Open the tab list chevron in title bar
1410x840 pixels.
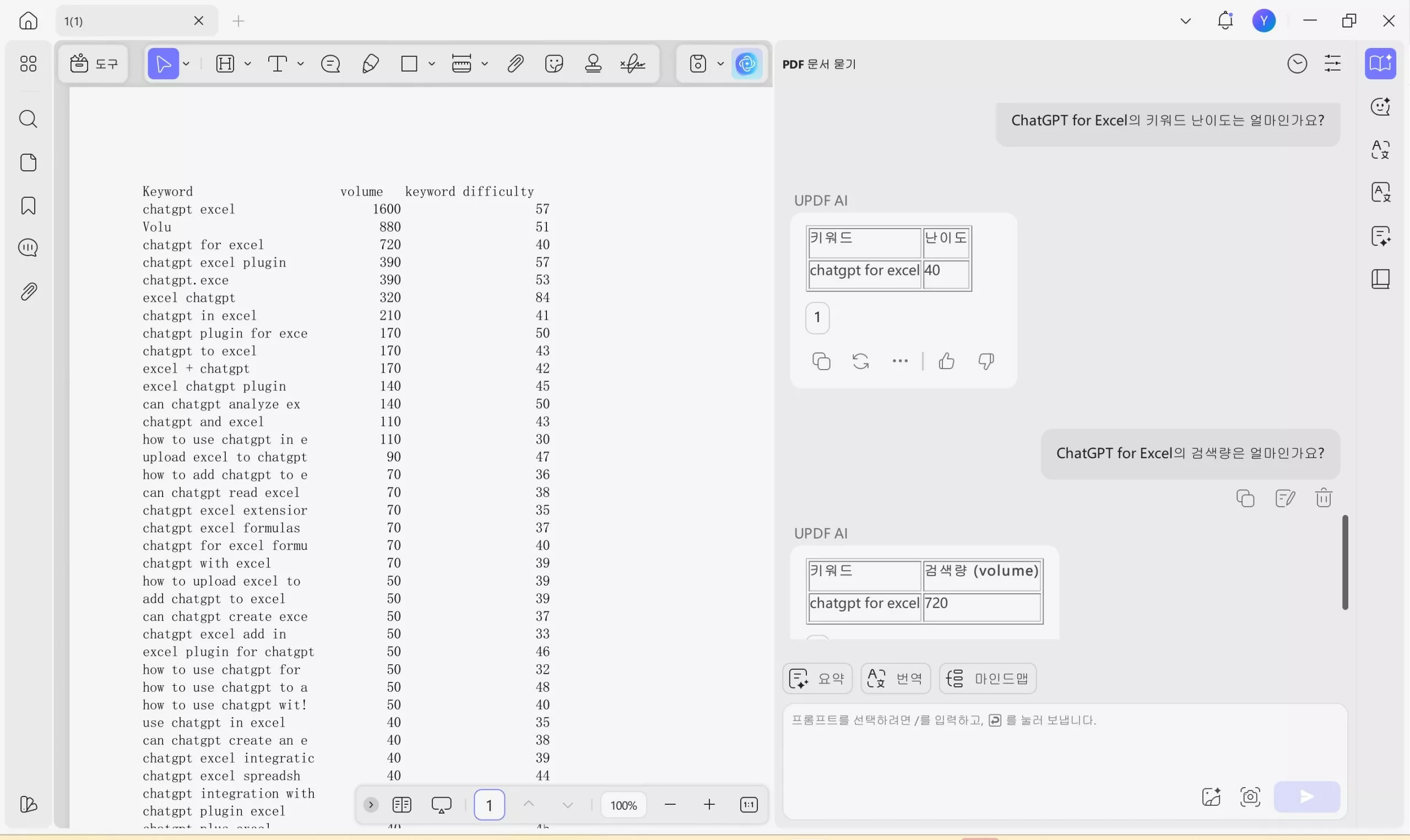[1186, 21]
